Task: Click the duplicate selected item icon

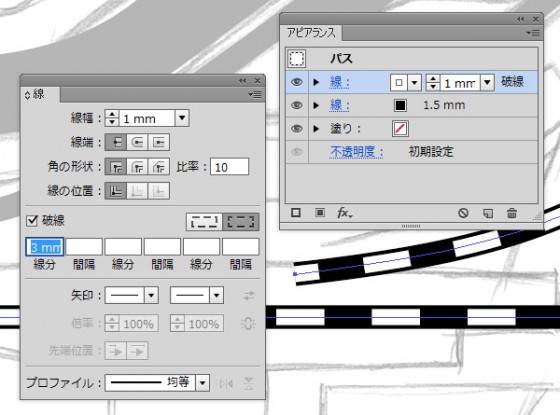Action: (488, 213)
